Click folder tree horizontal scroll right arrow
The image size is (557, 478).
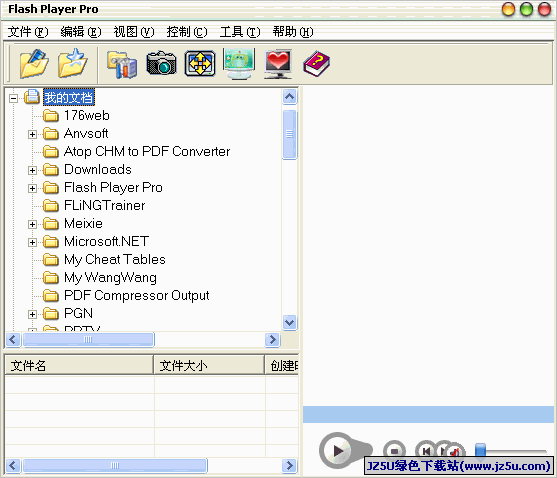pos(272,340)
